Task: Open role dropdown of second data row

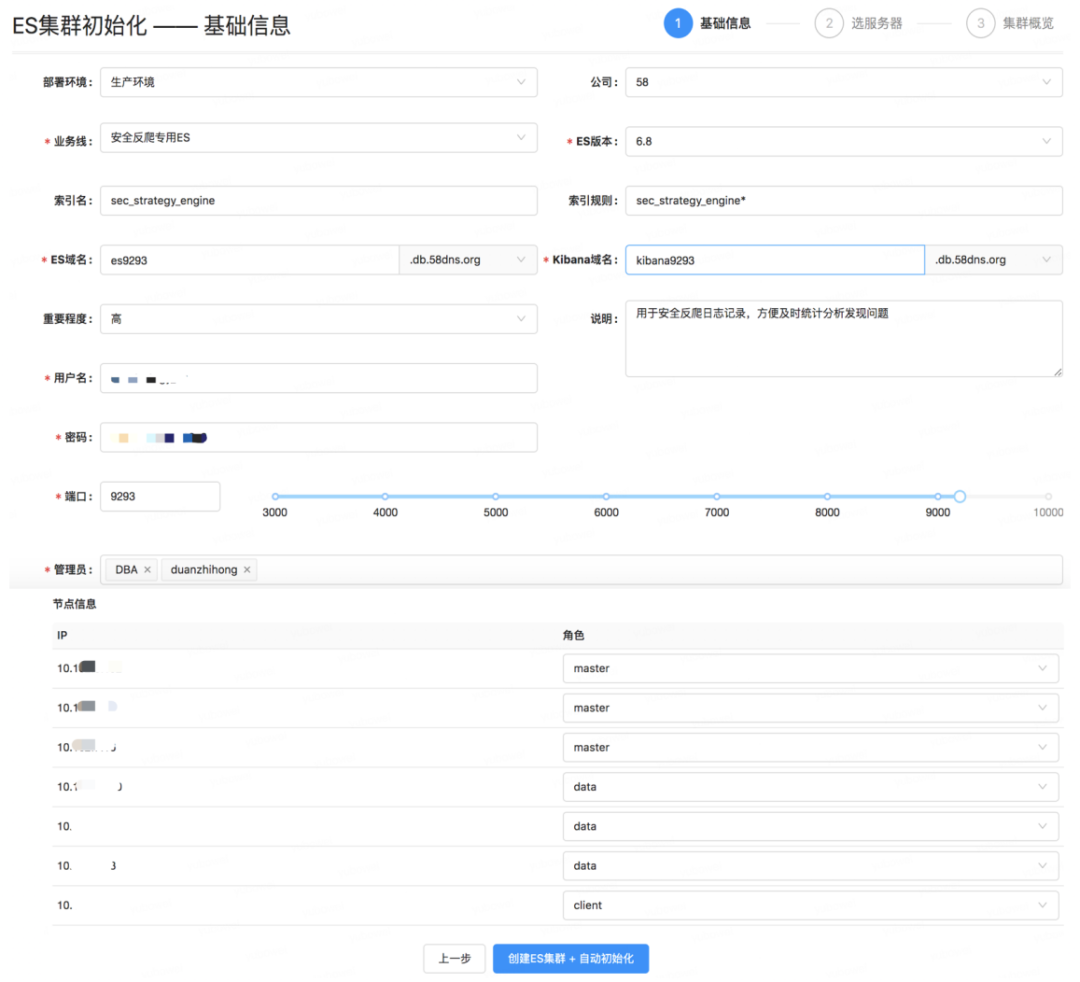Action: [x=811, y=826]
